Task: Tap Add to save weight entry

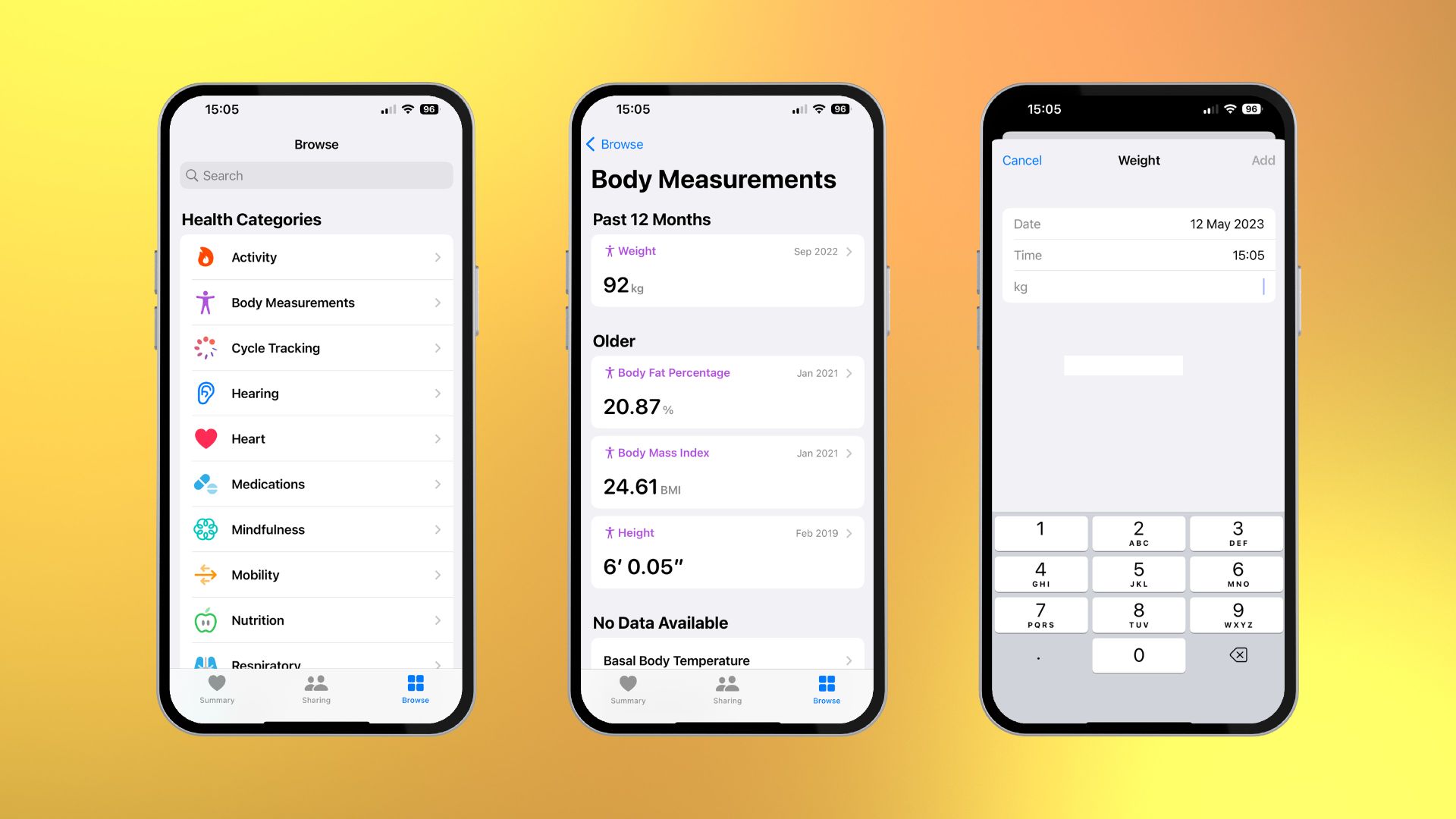Action: (1262, 159)
